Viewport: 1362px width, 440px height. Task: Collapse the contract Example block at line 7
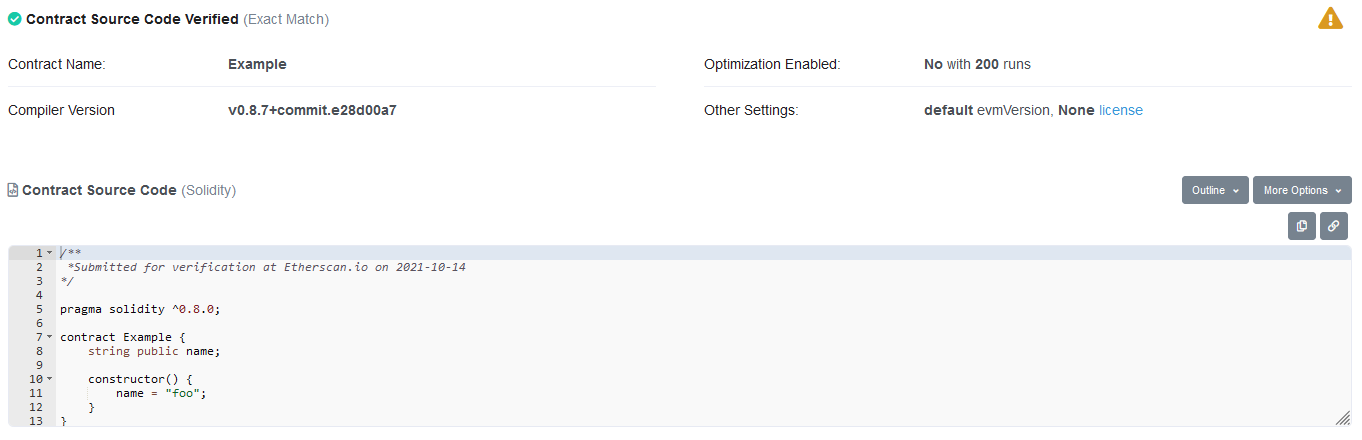click(x=49, y=337)
